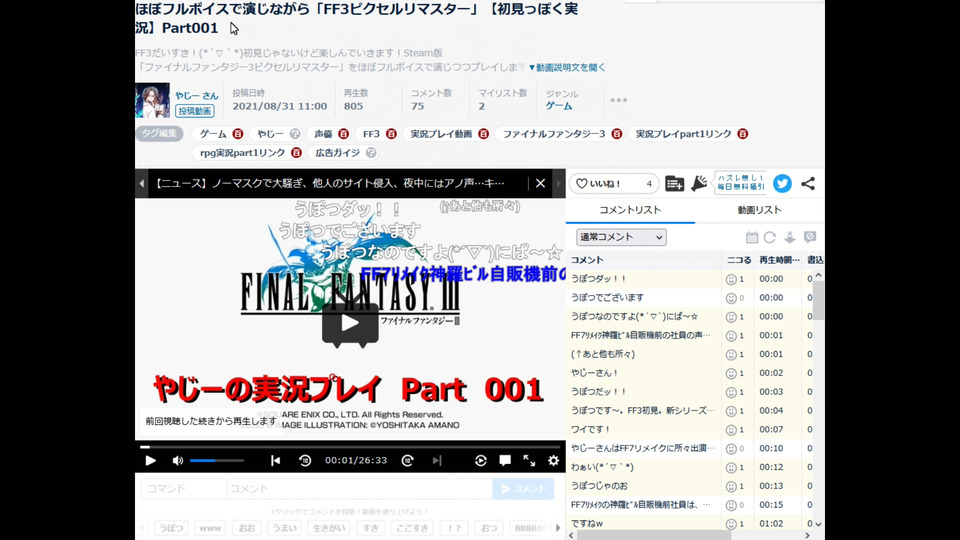Post the おつ quick comment
Image resolution: width=960 pixels, height=540 pixels.
click(489, 528)
